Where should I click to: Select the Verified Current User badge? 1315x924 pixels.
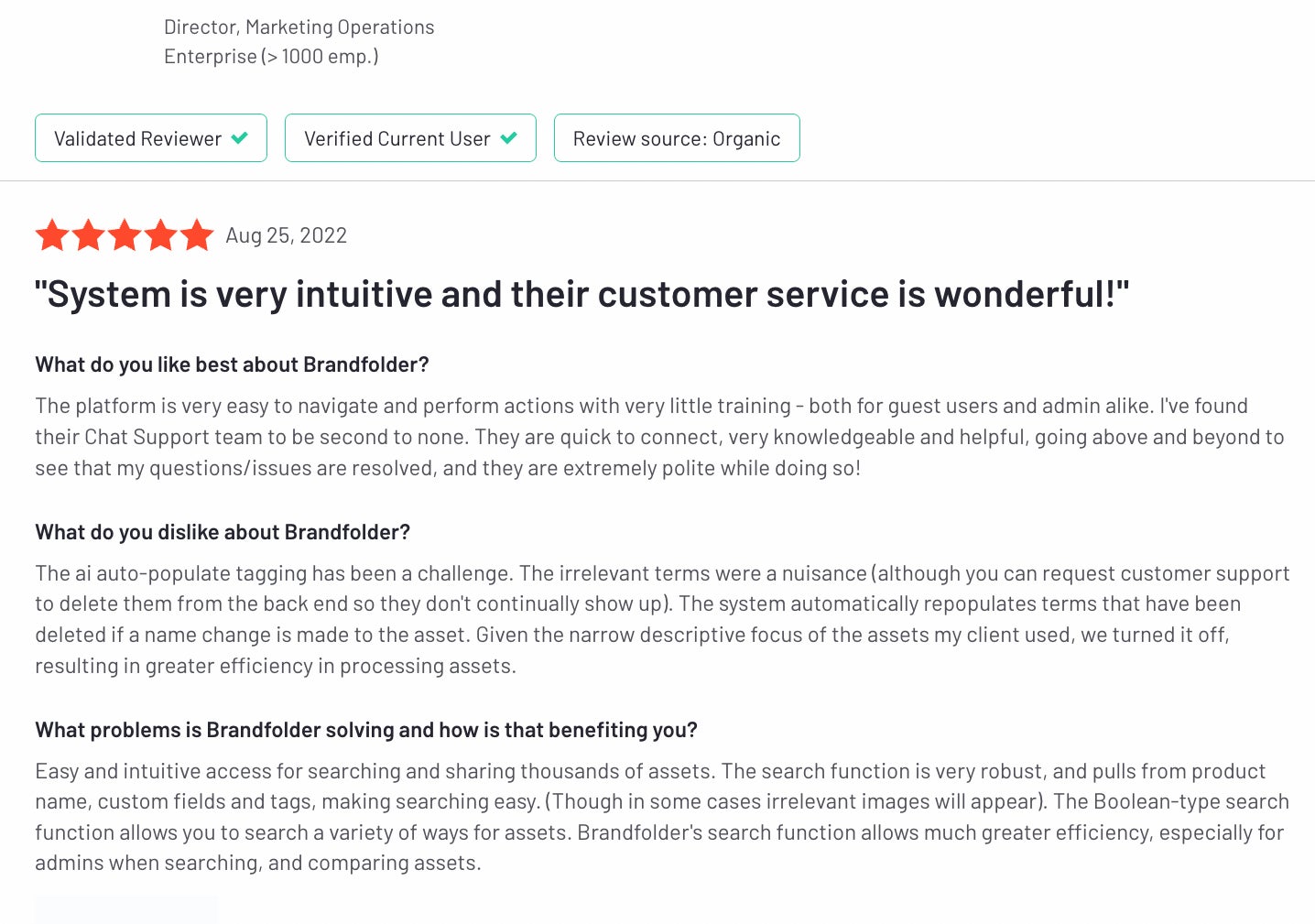click(x=410, y=138)
